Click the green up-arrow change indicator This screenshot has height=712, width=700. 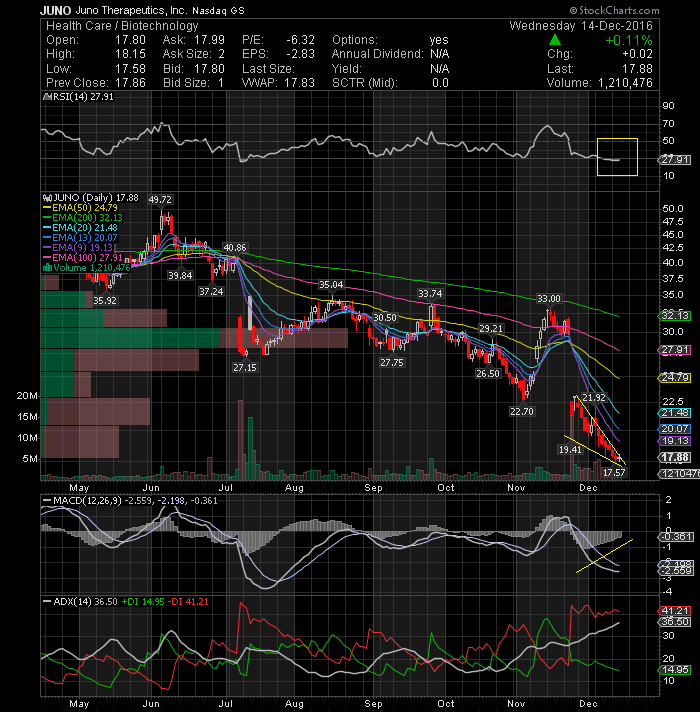[x=555, y=40]
